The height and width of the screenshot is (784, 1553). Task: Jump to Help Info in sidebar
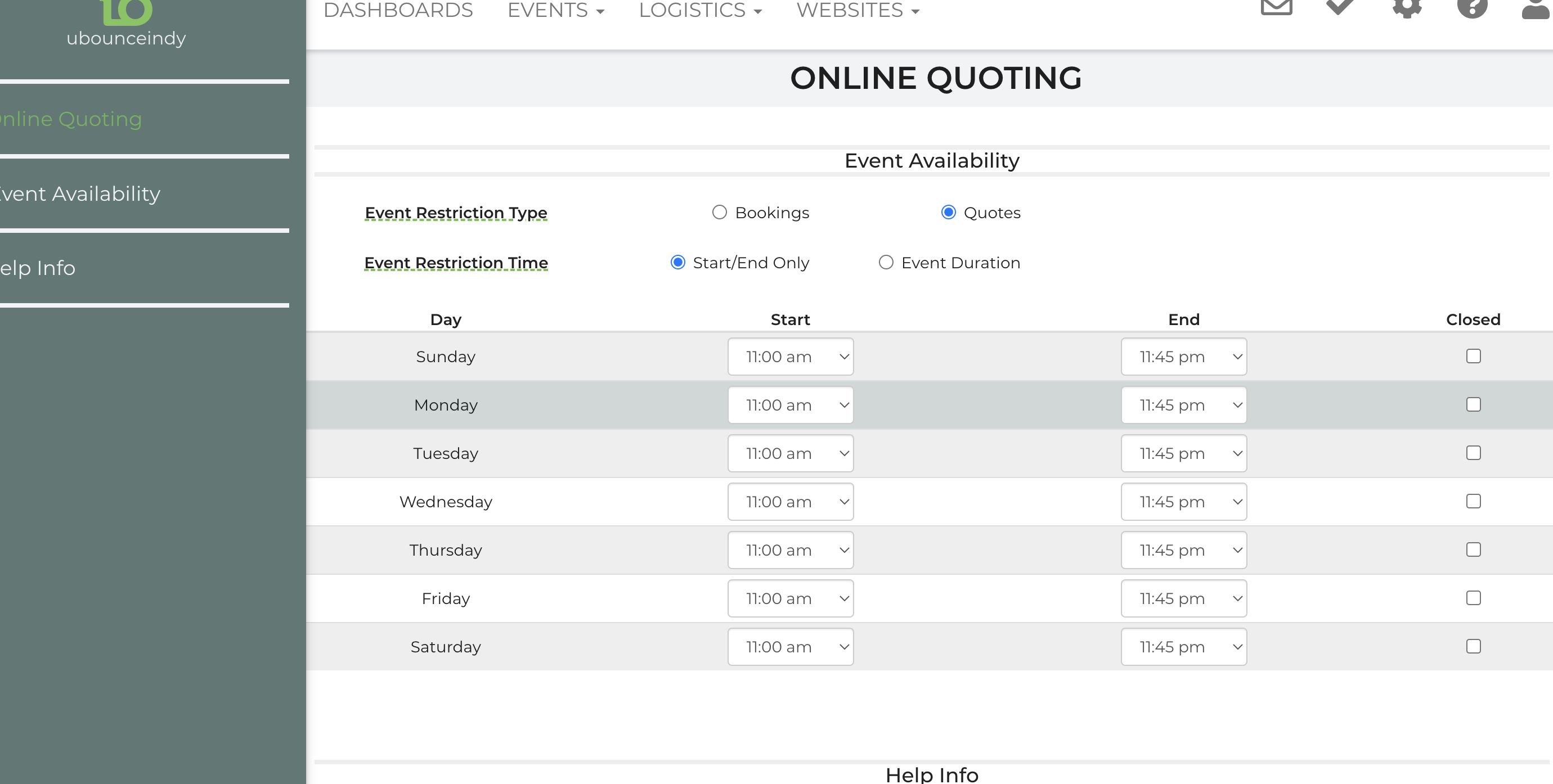point(37,268)
